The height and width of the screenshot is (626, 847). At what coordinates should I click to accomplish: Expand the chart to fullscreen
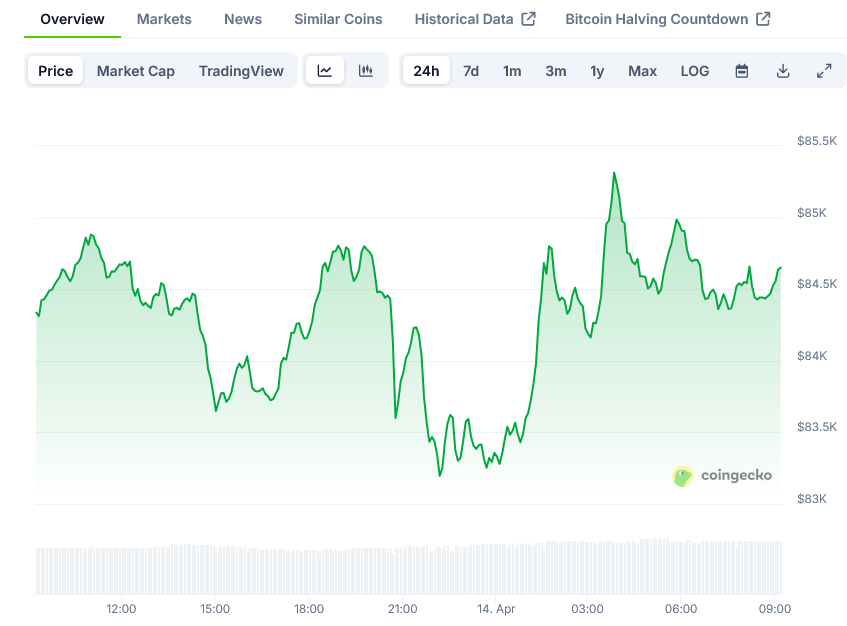point(824,71)
